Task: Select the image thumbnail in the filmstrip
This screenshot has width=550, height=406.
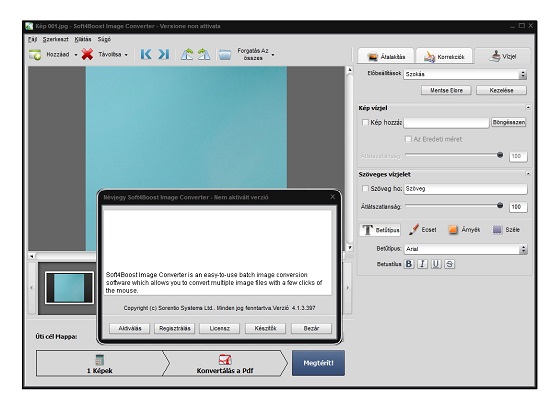Action: click(x=69, y=287)
